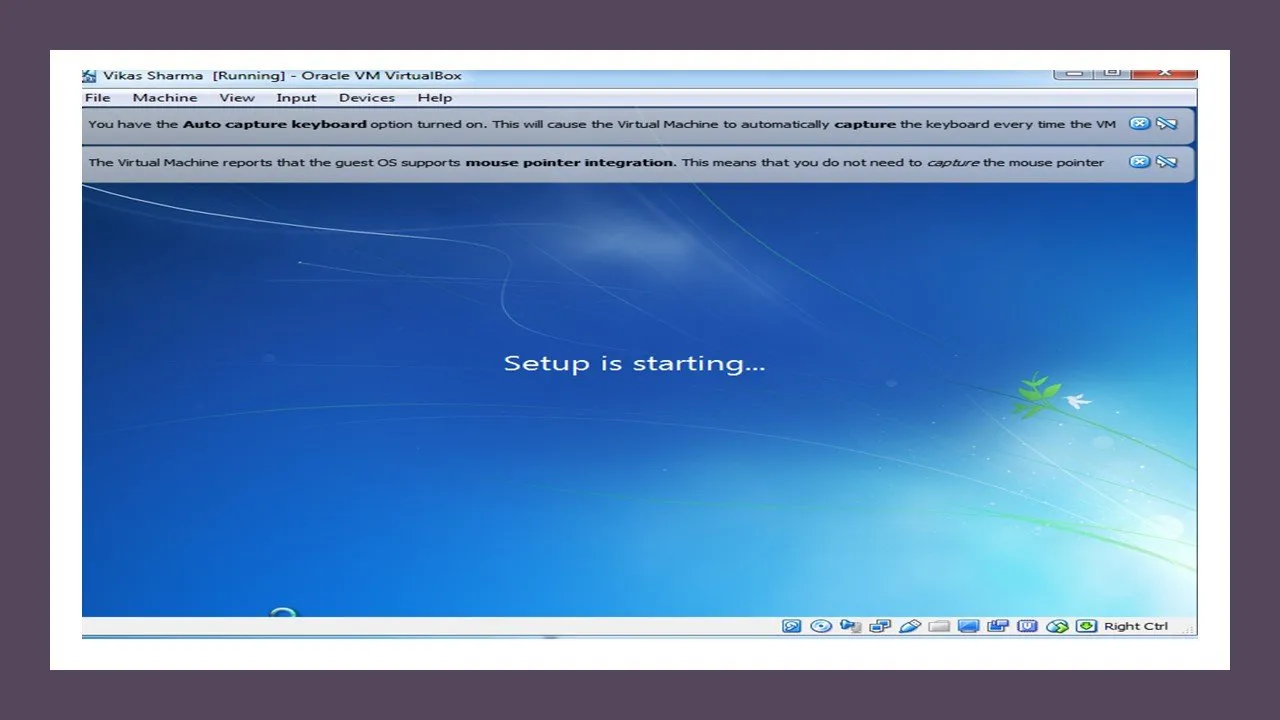The width and height of the screenshot is (1280, 720).
Task: Click the optical disc status icon
Action: coord(821,626)
